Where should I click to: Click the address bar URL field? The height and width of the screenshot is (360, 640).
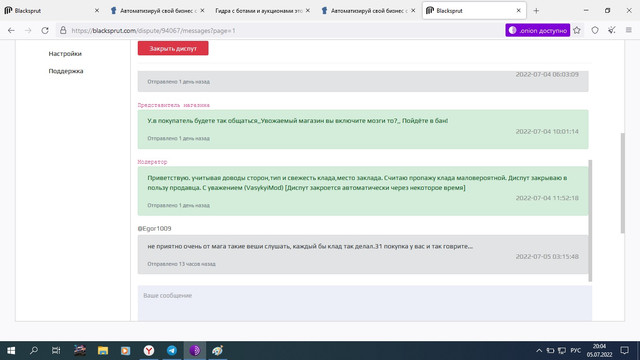pos(286,30)
